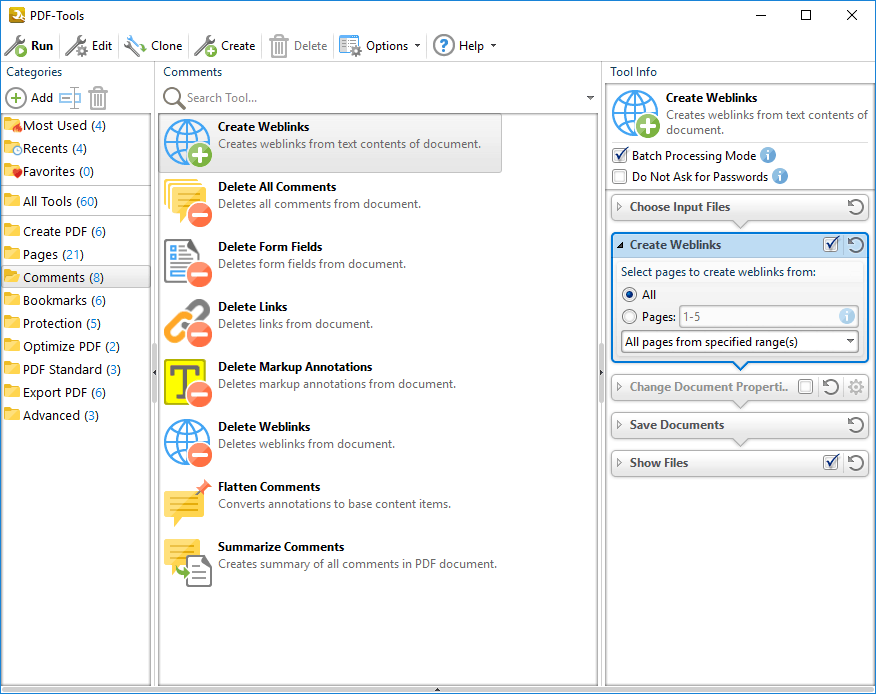
Task: Add a new category
Action: tap(29, 98)
